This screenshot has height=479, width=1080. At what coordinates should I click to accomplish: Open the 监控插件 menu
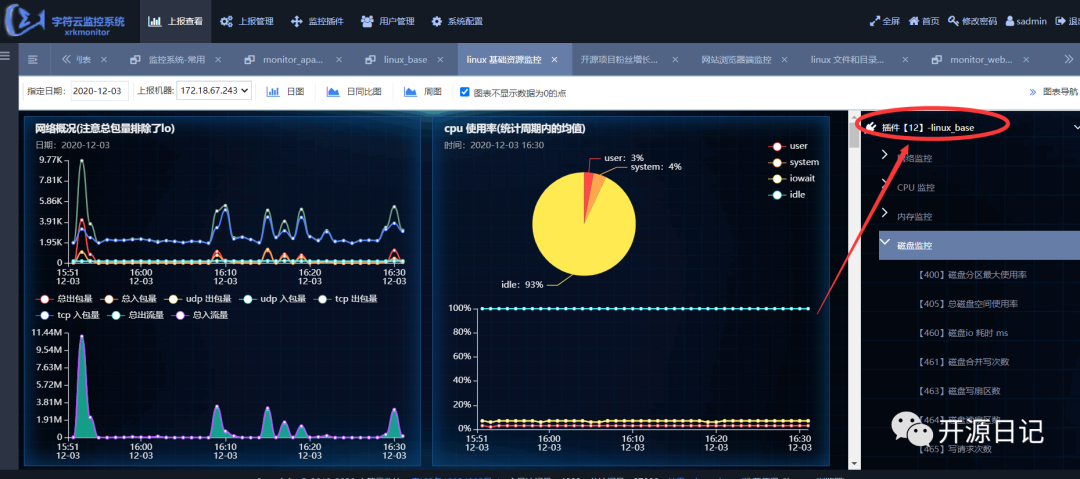317,21
